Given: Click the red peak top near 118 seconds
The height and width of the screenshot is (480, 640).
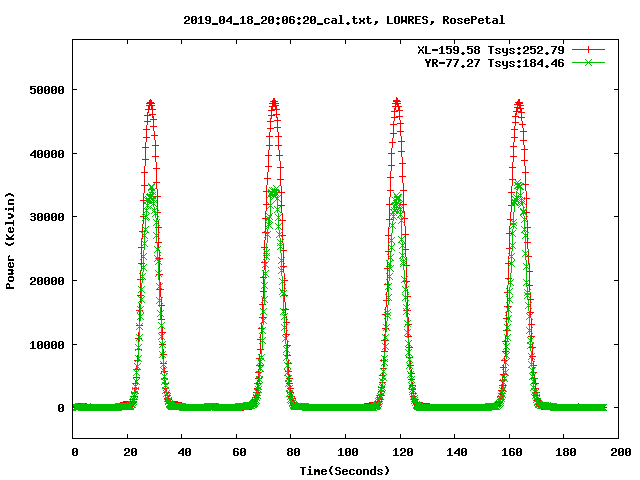Looking at the screenshot, I should (x=397, y=101).
